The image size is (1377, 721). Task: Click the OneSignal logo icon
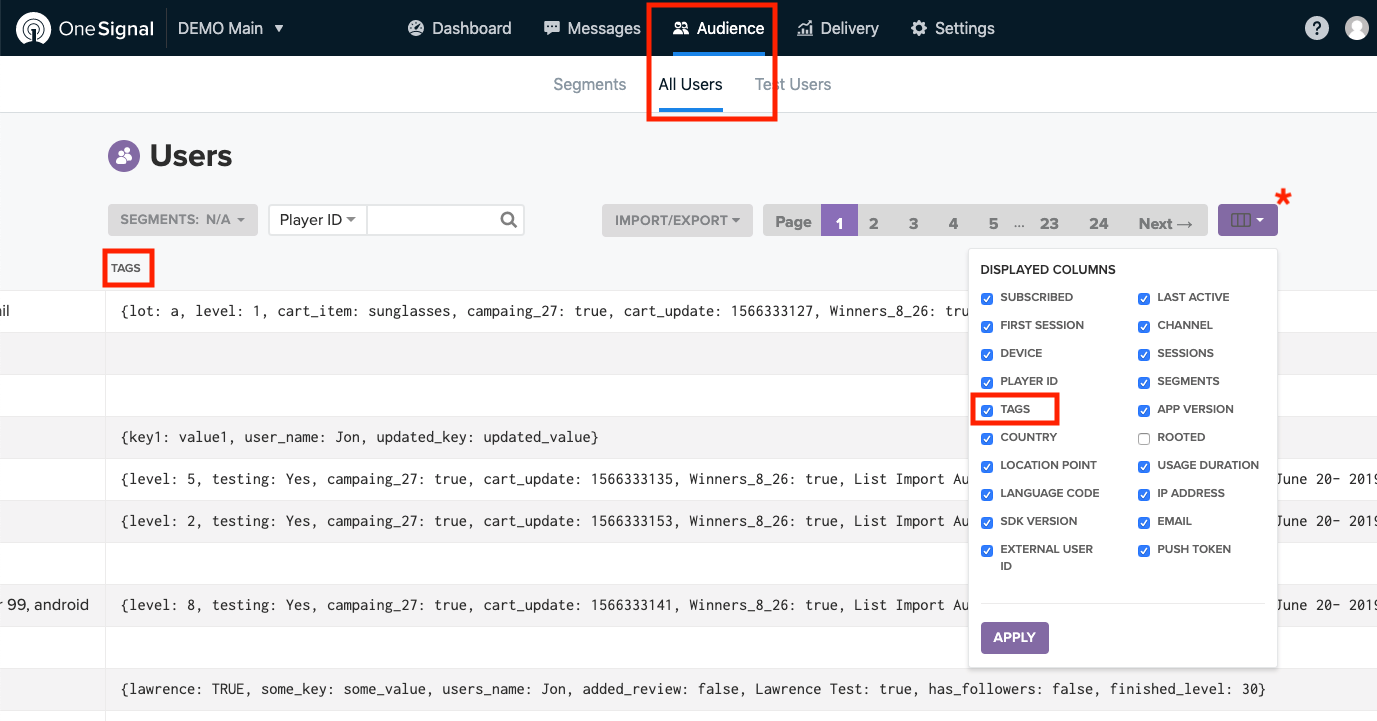(x=33, y=28)
